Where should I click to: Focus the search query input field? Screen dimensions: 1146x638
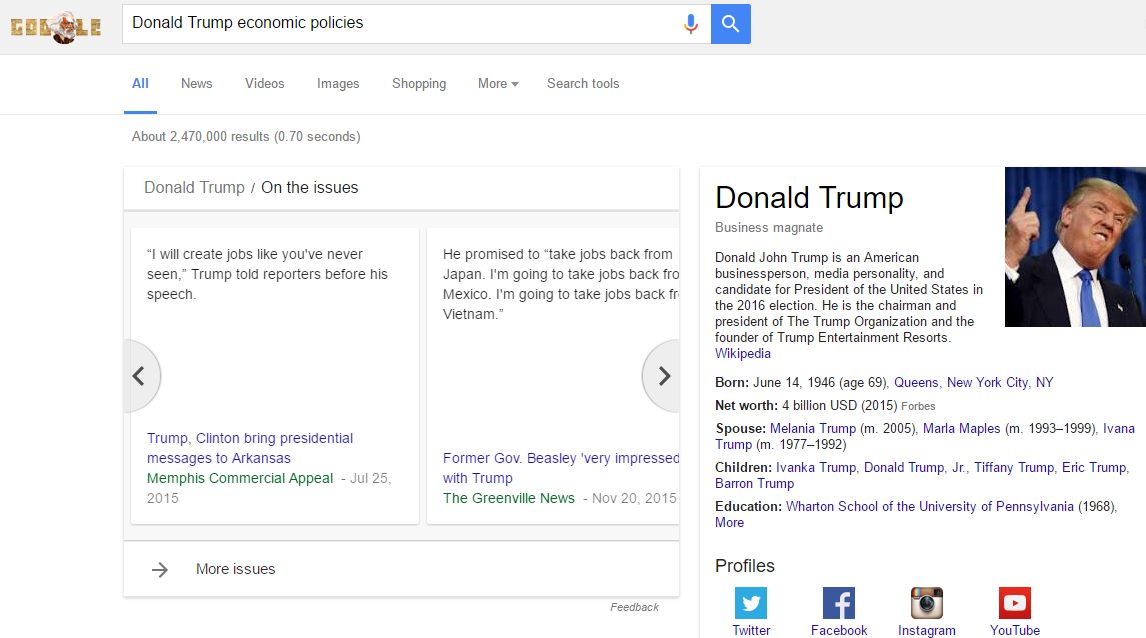[x=400, y=23]
